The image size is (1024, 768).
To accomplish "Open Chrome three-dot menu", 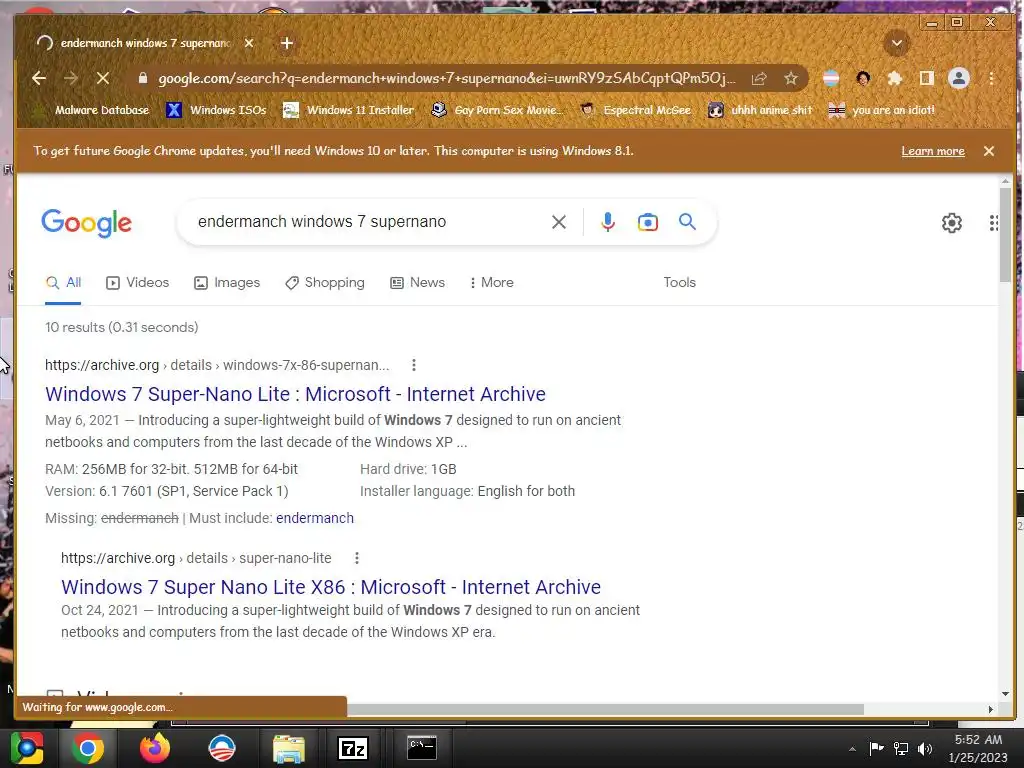I will [991, 78].
